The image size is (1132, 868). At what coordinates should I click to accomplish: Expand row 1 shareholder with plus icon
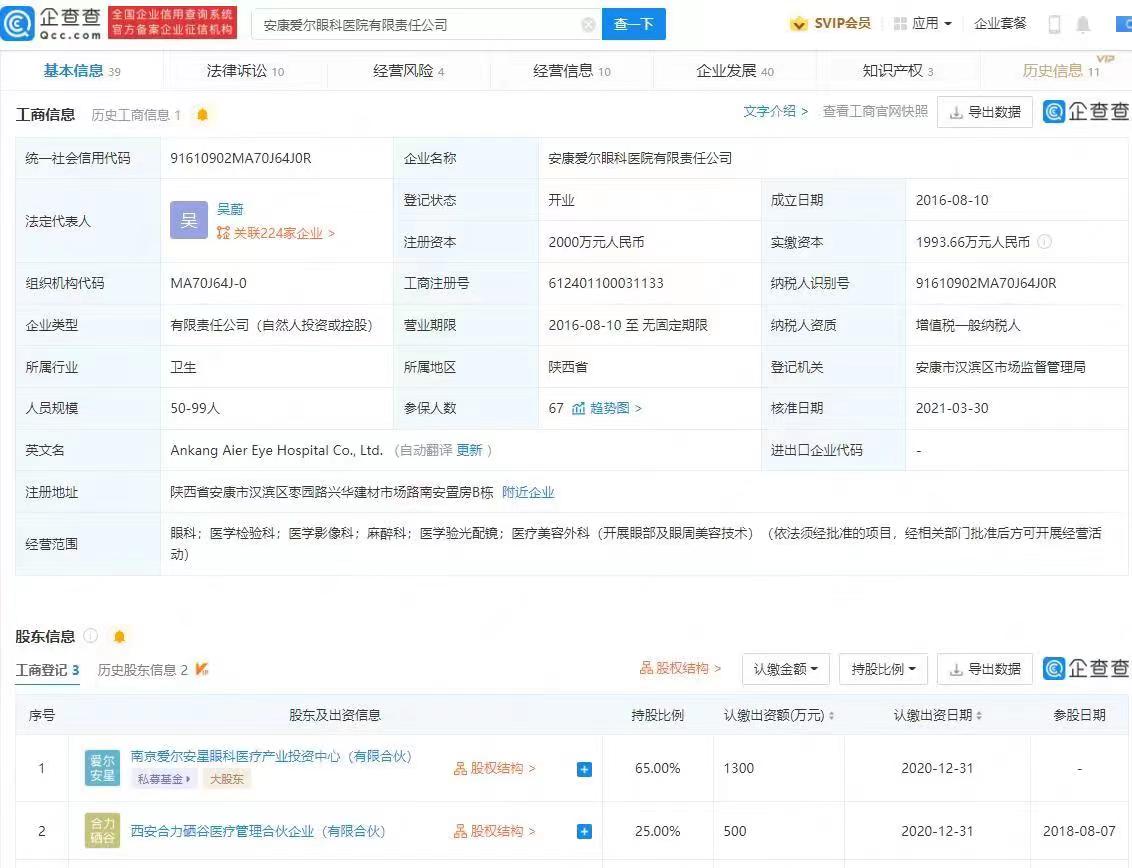tap(585, 769)
